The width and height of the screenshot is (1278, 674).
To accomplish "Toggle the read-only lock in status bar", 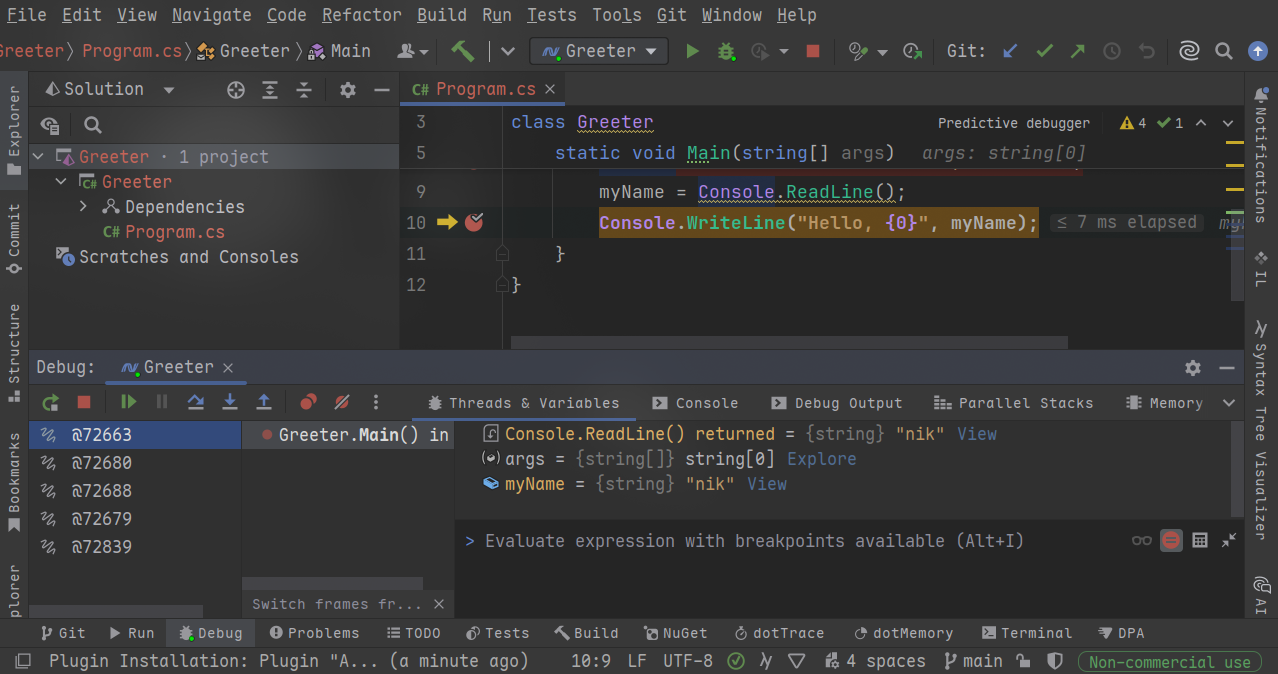I will 1023,661.
